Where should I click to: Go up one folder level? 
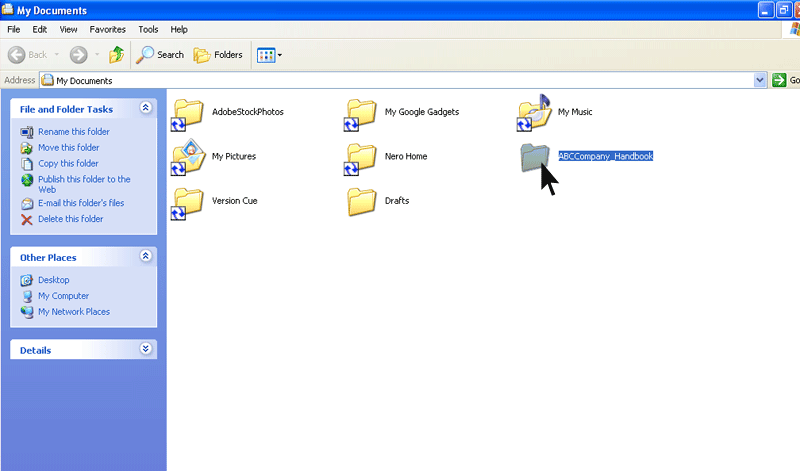click(116, 55)
